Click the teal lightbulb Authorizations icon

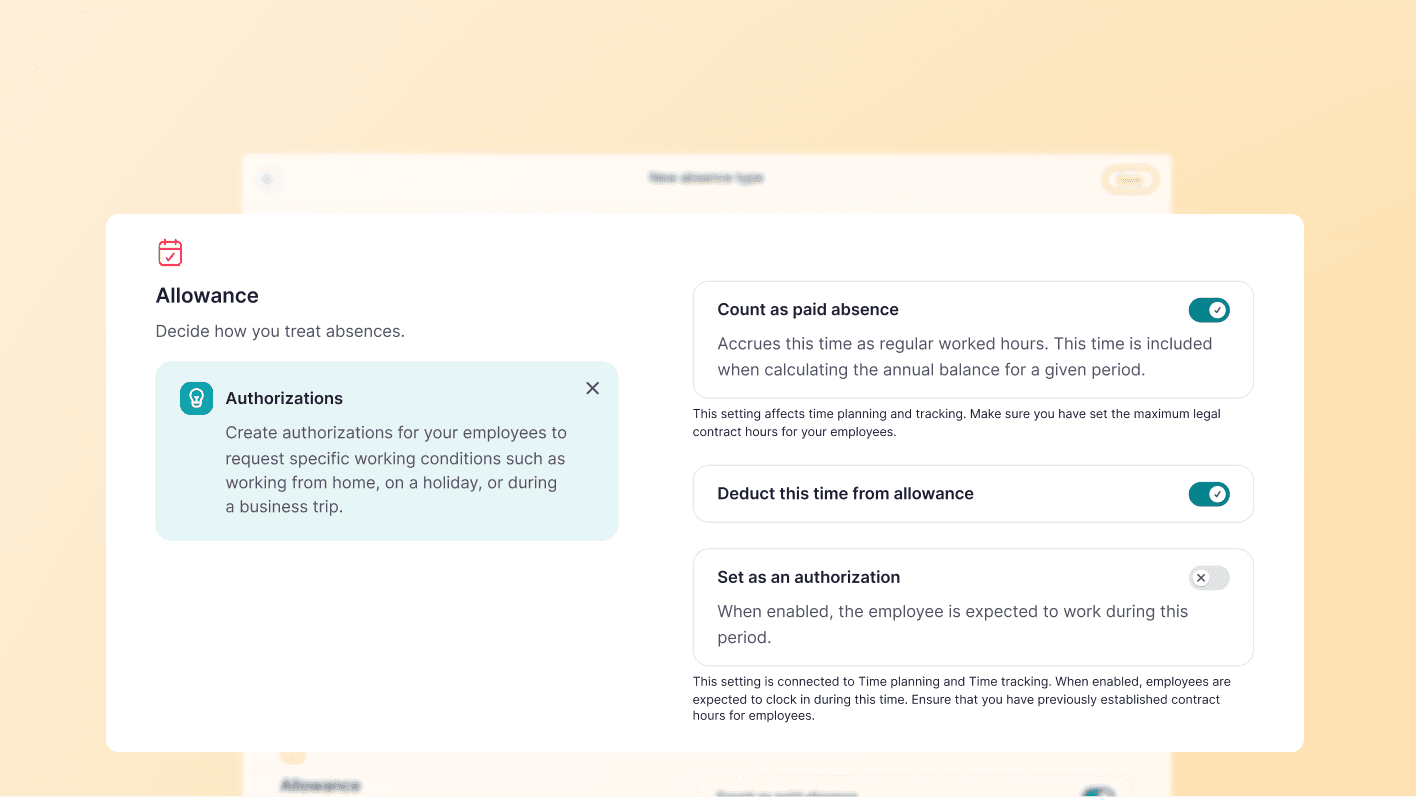click(x=197, y=398)
